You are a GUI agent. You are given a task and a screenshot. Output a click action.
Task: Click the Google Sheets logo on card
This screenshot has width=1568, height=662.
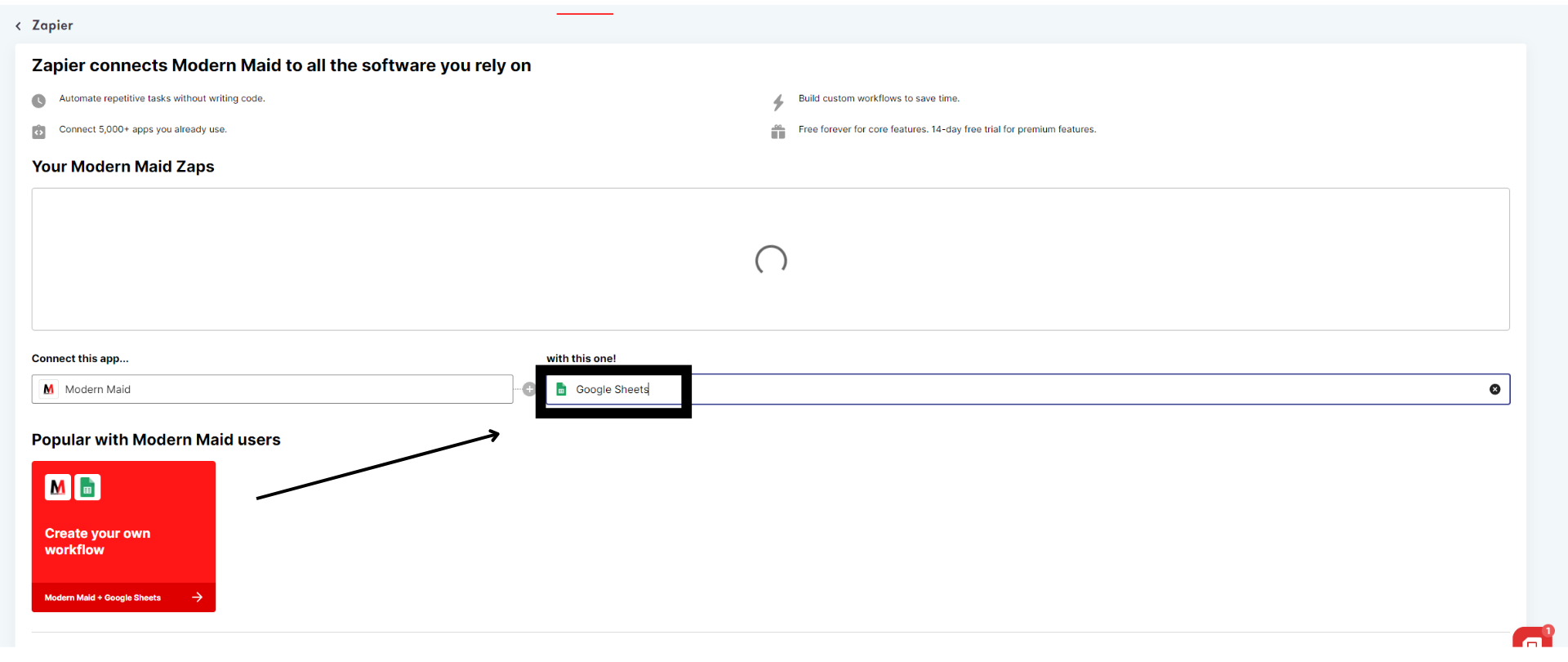(x=87, y=487)
